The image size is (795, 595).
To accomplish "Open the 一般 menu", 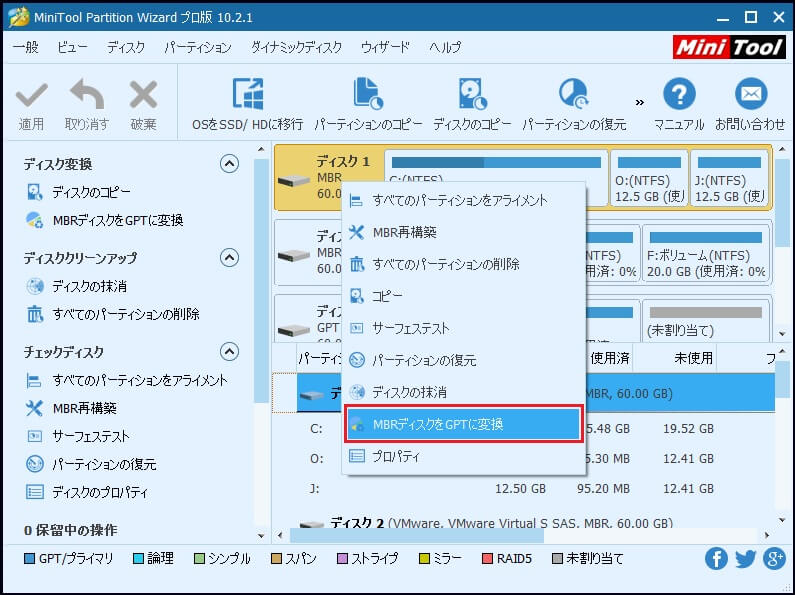I will click(25, 47).
